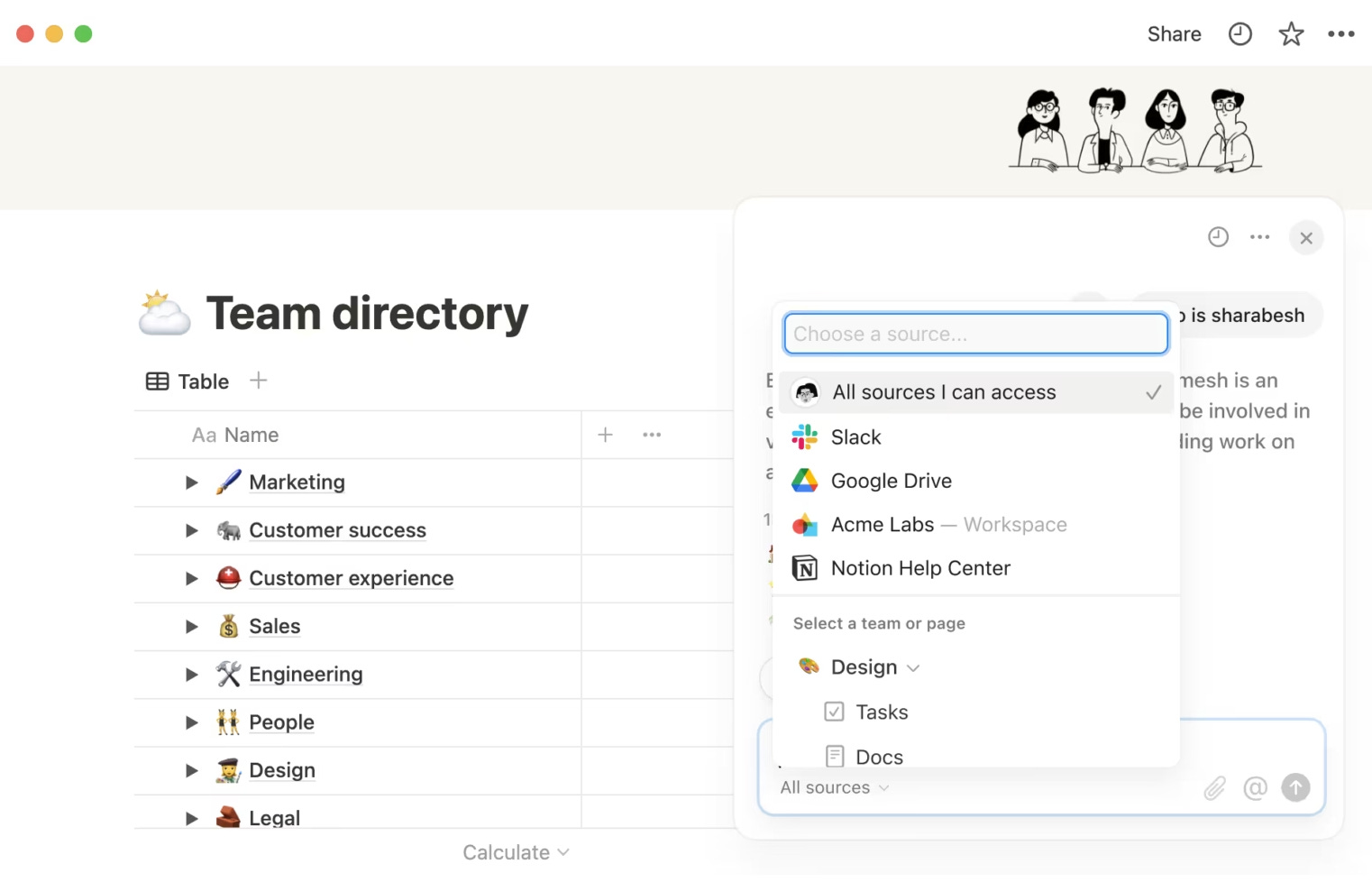Switch to the Table view tab
The image size is (1372, 882).
click(x=188, y=381)
